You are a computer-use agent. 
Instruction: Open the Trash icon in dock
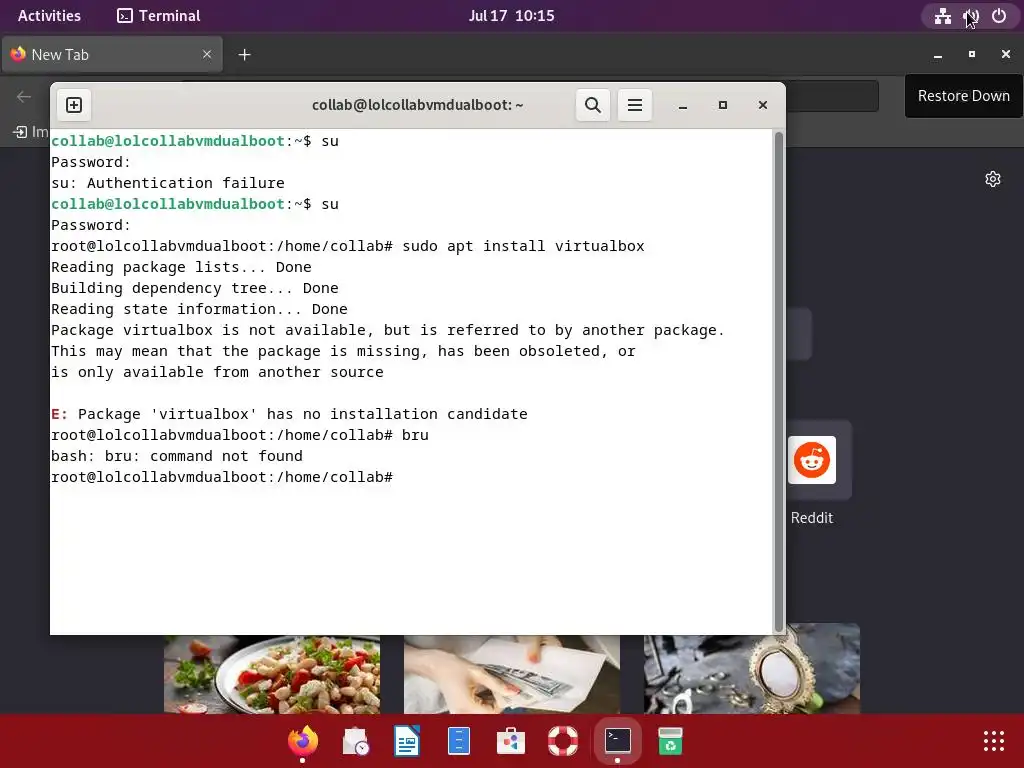[670, 741]
